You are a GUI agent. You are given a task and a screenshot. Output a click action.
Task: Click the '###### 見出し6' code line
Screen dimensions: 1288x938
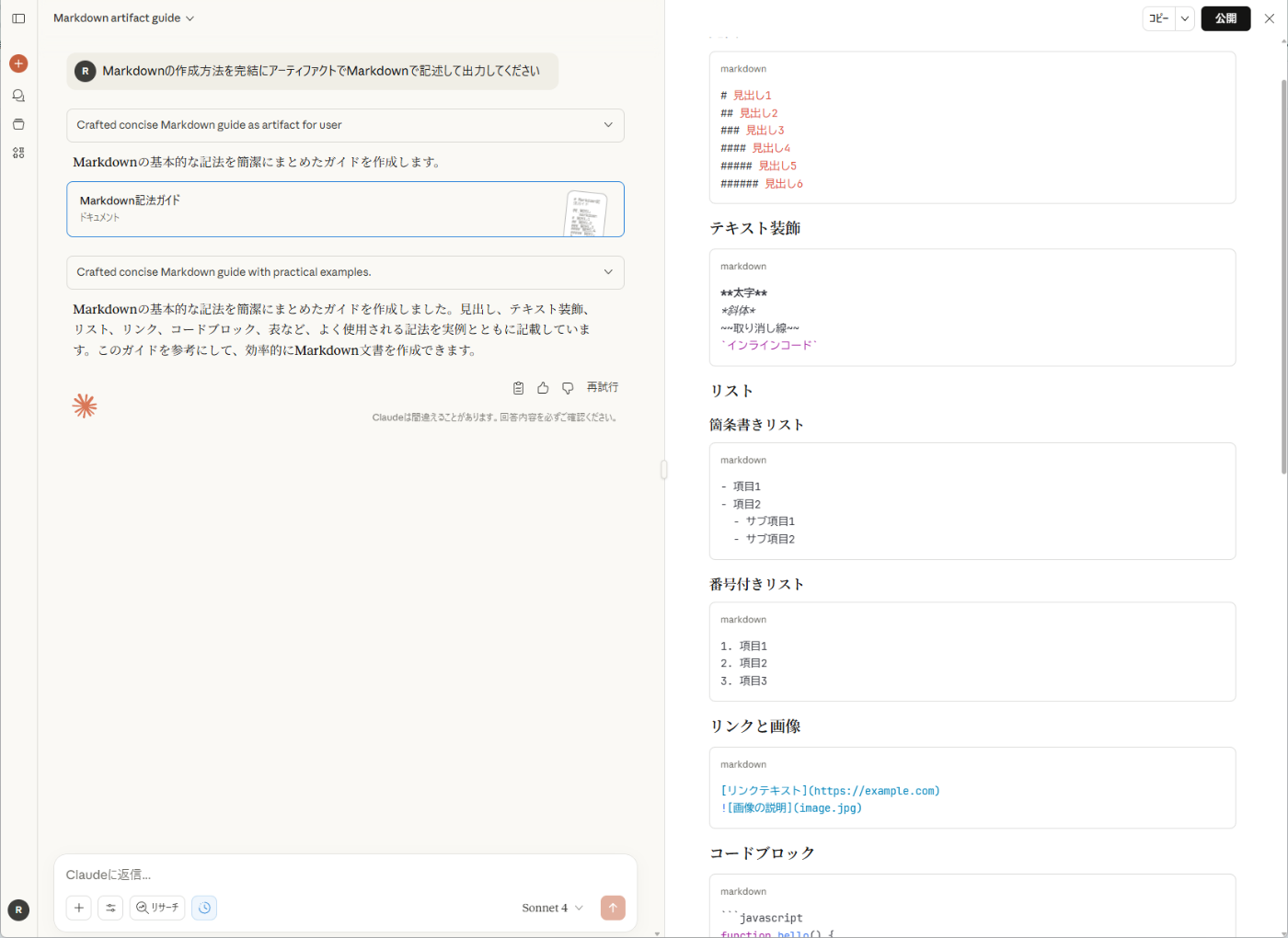pyautogui.click(x=762, y=184)
